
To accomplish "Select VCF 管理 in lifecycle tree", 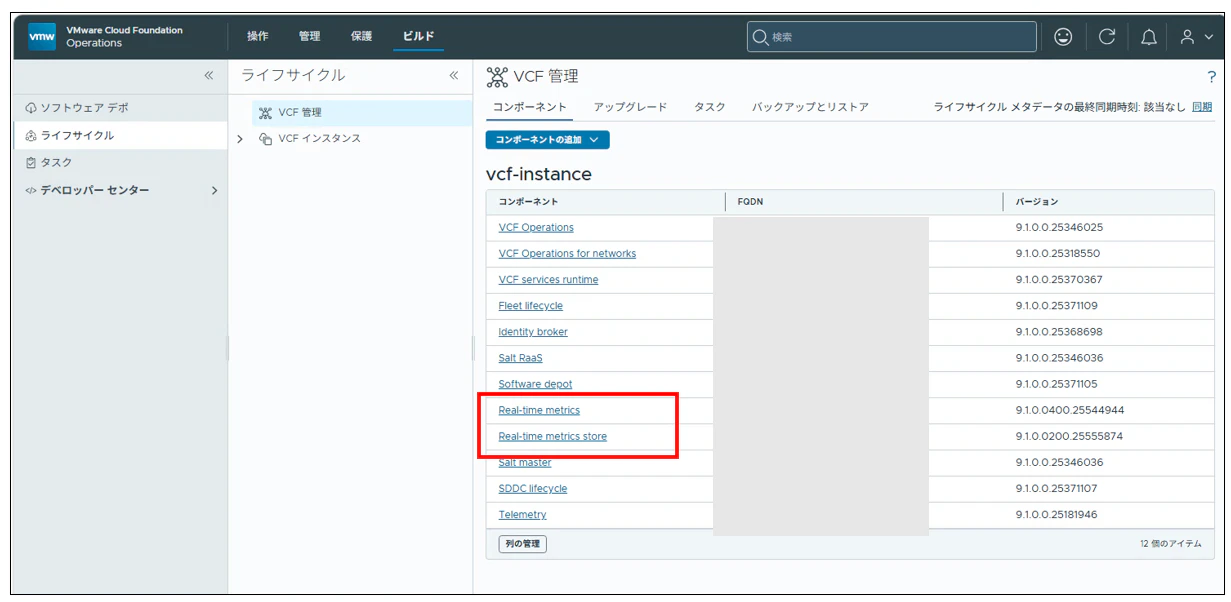I will (362, 113).
